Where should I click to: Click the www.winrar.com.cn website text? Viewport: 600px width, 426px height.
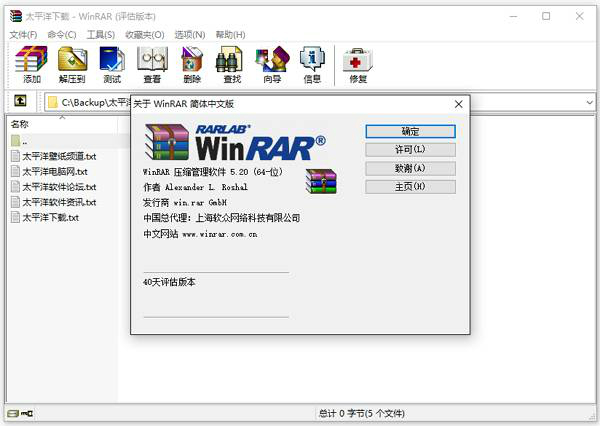pos(219,234)
